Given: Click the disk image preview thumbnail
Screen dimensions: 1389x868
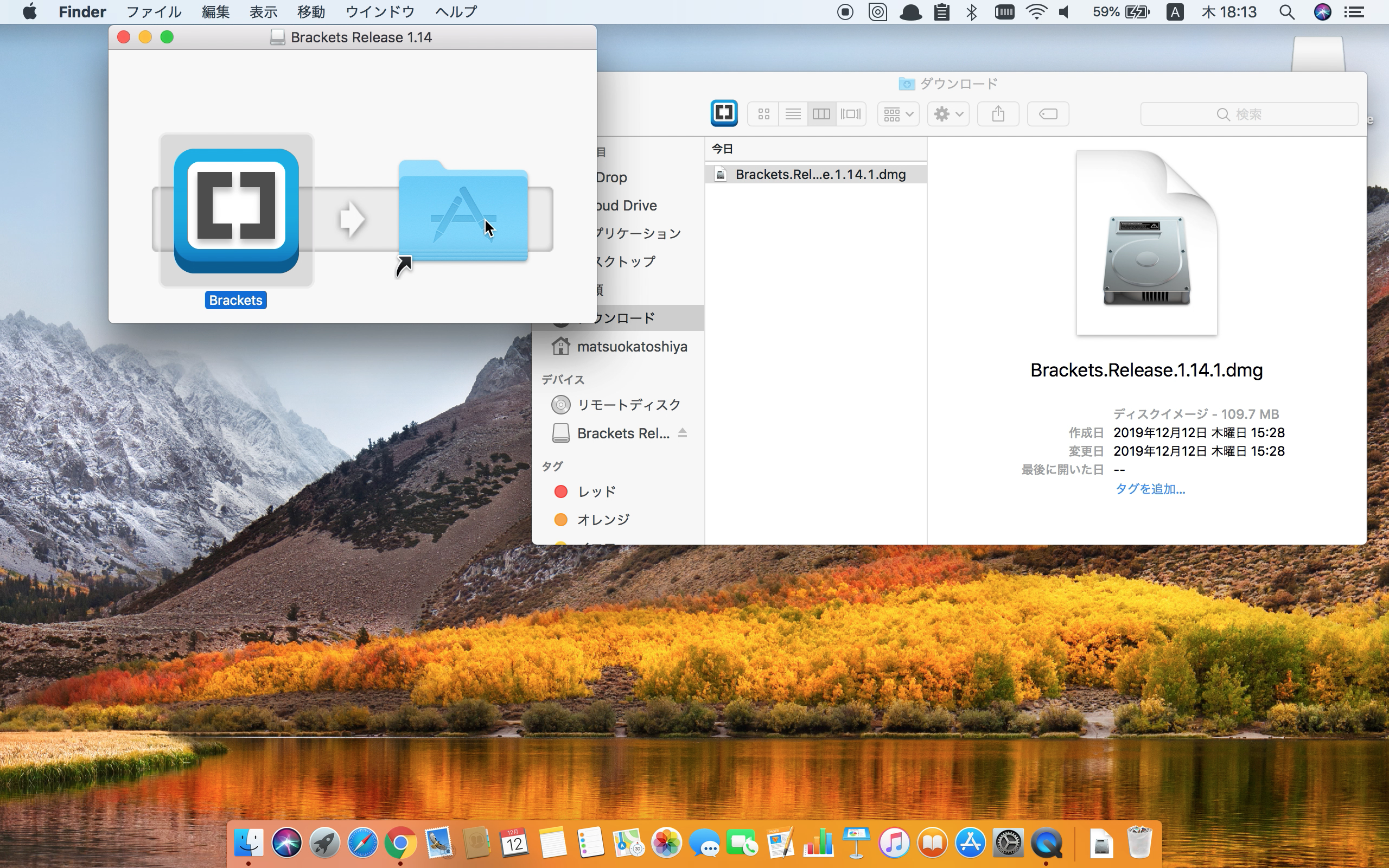Looking at the screenshot, I should [1146, 242].
